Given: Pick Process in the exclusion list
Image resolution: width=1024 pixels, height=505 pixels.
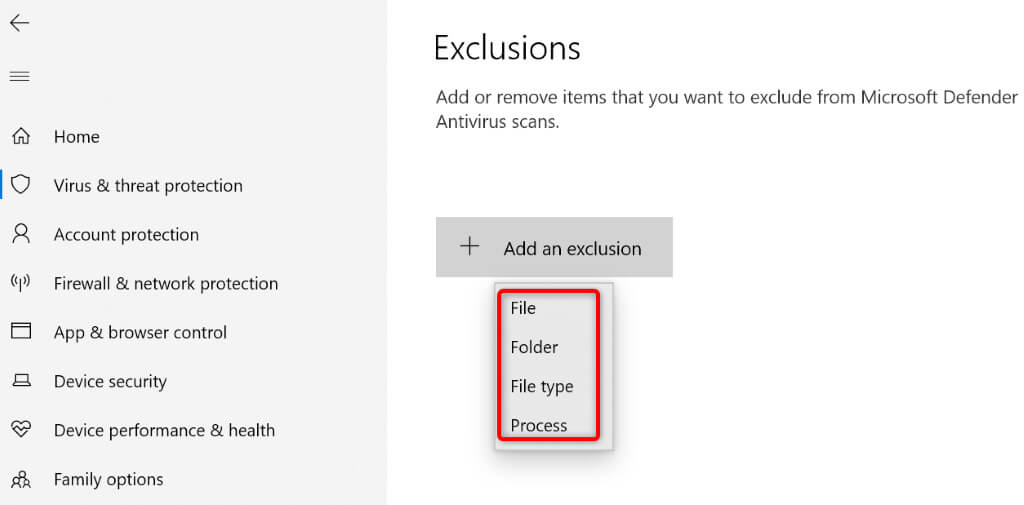Looking at the screenshot, I should (x=538, y=425).
